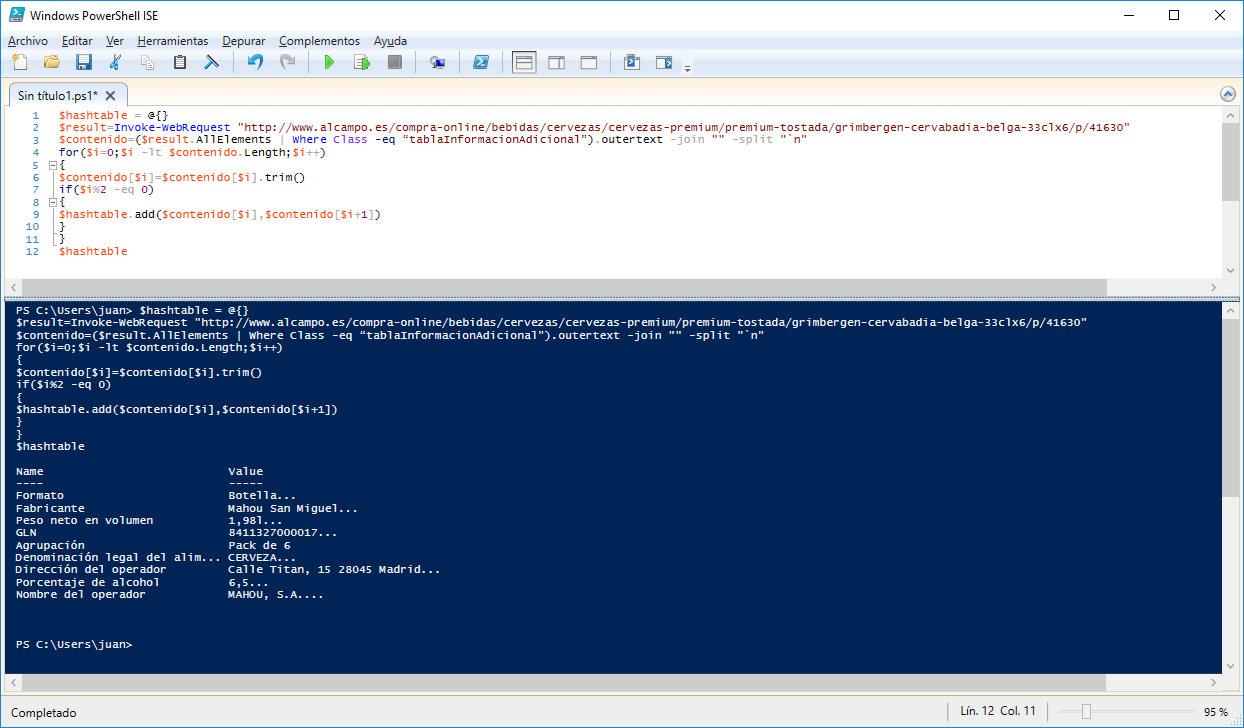Open the Ver menu
The width and height of the screenshot is (1244, 728).
point(115,41)
